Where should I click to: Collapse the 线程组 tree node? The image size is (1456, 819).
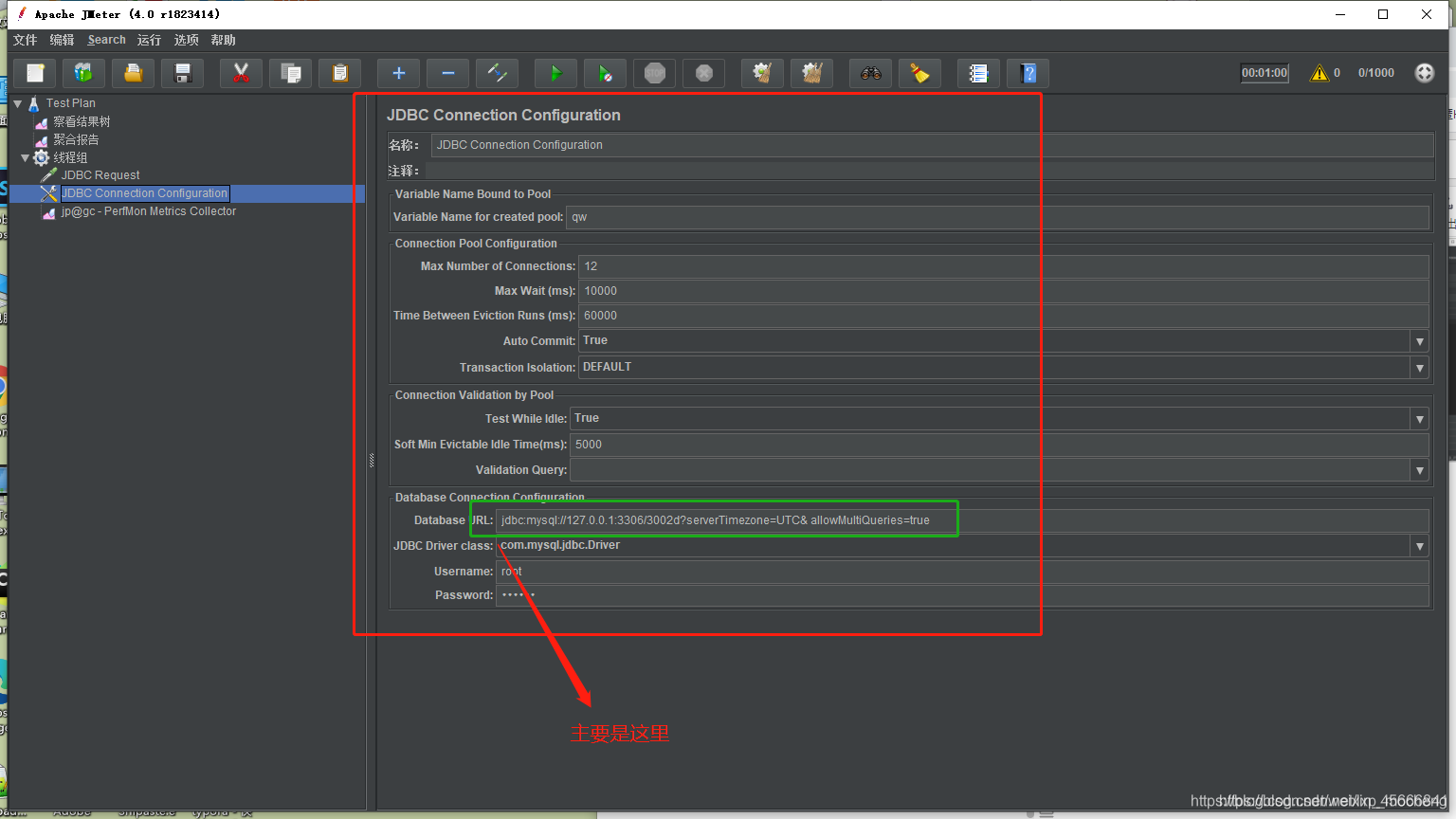point(26,157)
